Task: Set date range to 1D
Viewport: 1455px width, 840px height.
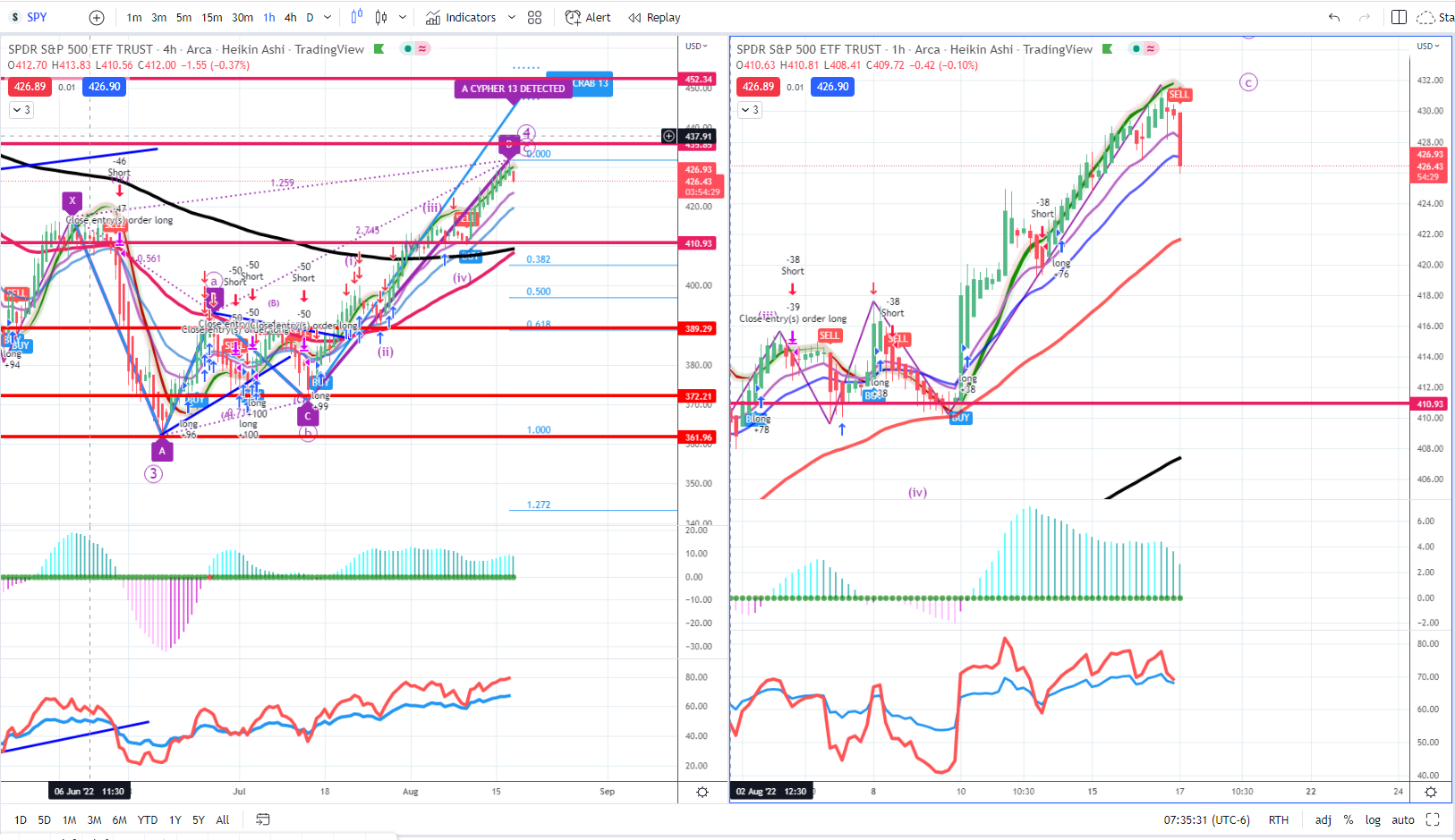Action: (x=20, y=819)
